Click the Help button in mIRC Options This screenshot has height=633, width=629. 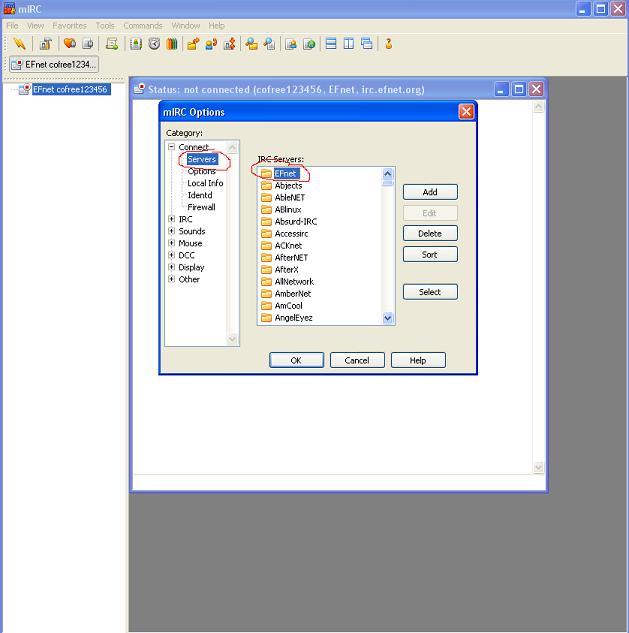click(x=418, y=360)
